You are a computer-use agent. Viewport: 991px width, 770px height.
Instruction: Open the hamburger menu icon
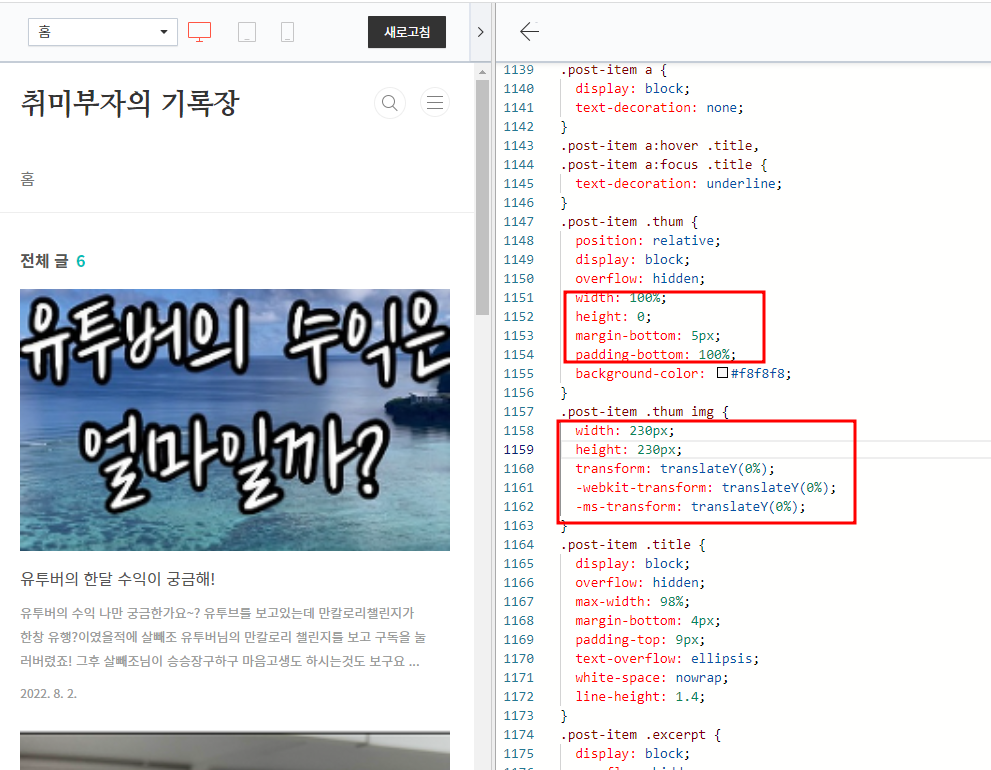[435, 102]
